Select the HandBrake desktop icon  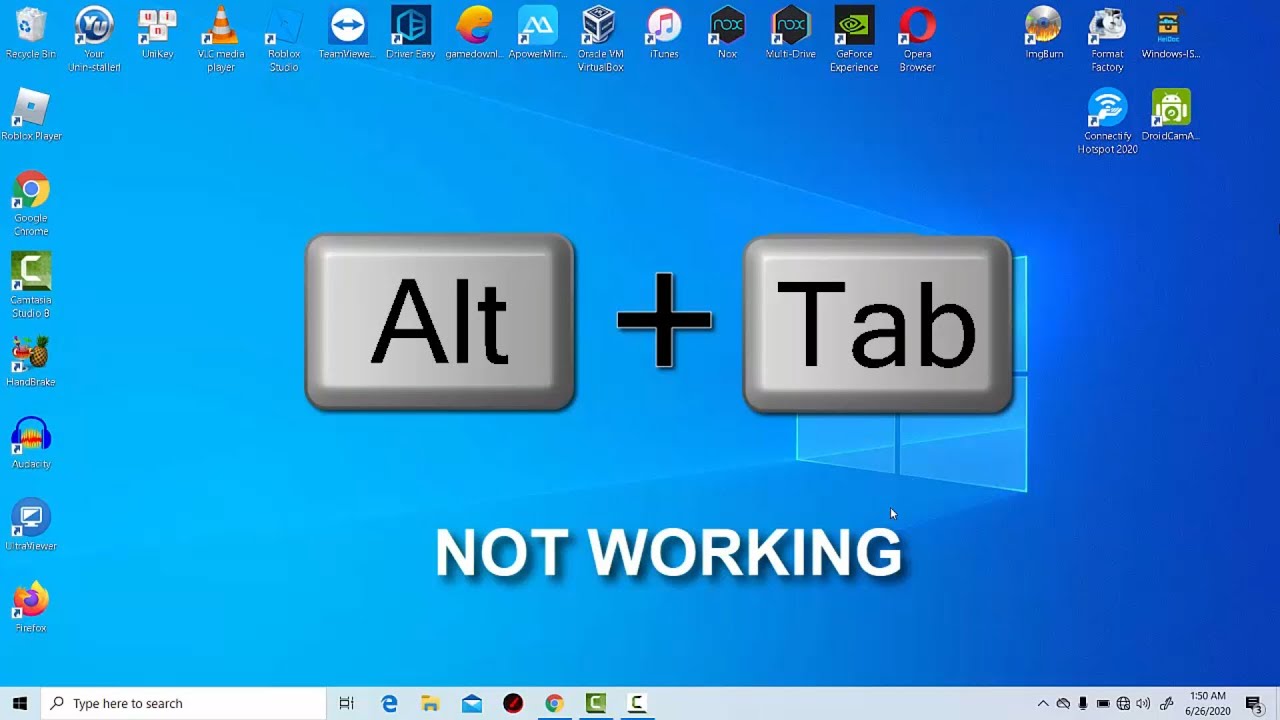point(31,356)
